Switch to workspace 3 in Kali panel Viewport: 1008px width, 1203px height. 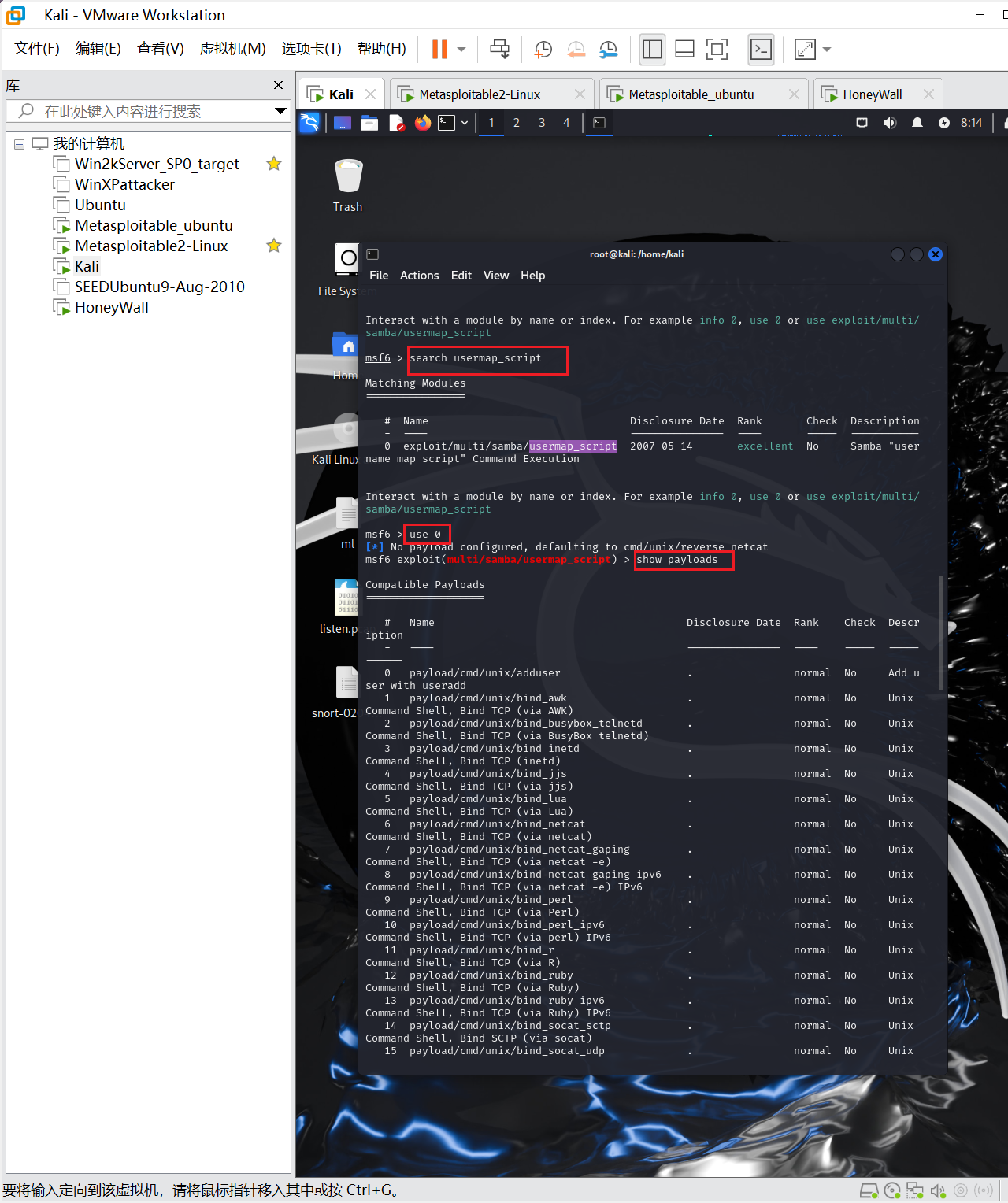coord(542,123)
